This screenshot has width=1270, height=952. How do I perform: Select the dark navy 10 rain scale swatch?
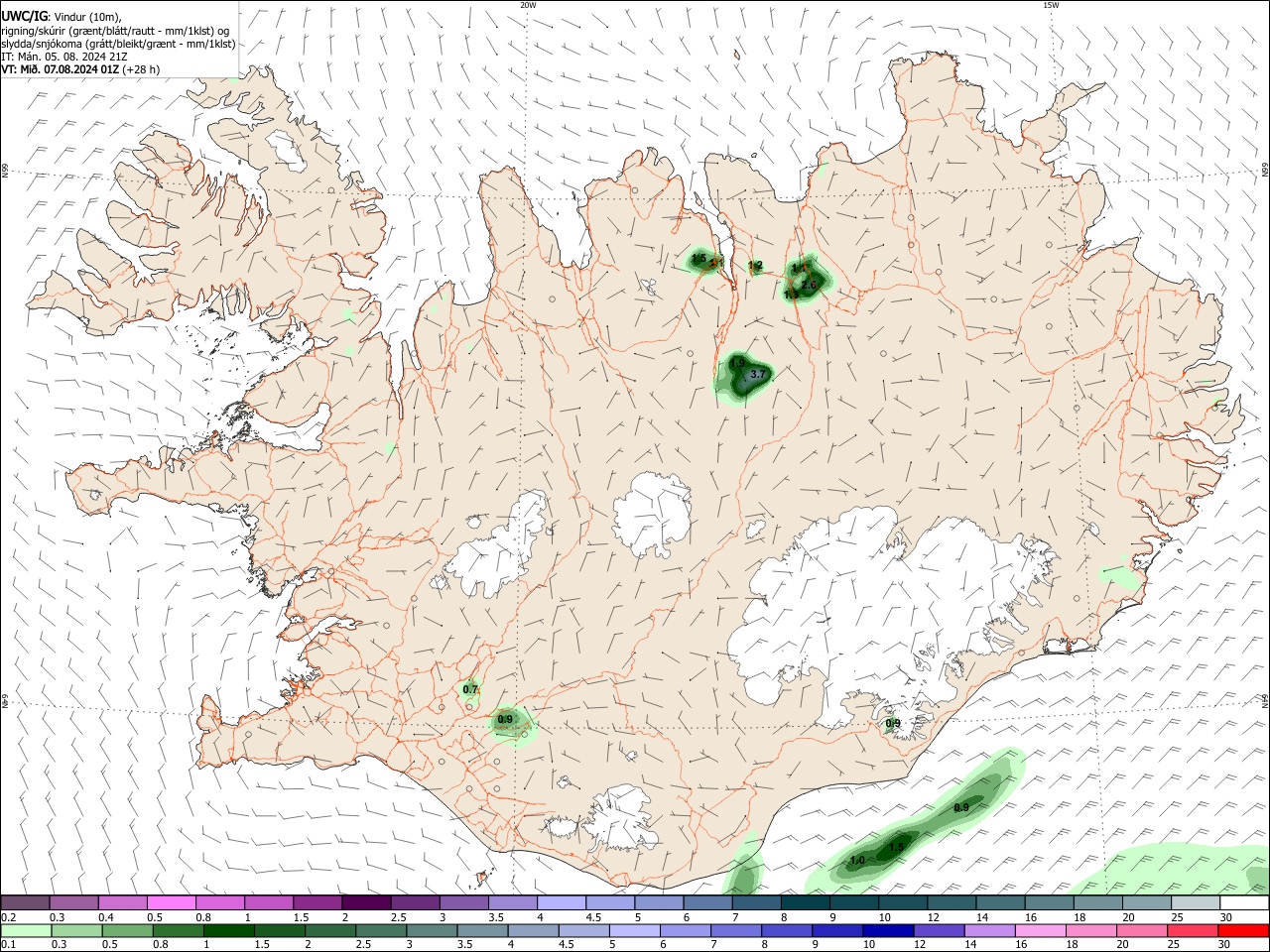click(x=887, y=931)
